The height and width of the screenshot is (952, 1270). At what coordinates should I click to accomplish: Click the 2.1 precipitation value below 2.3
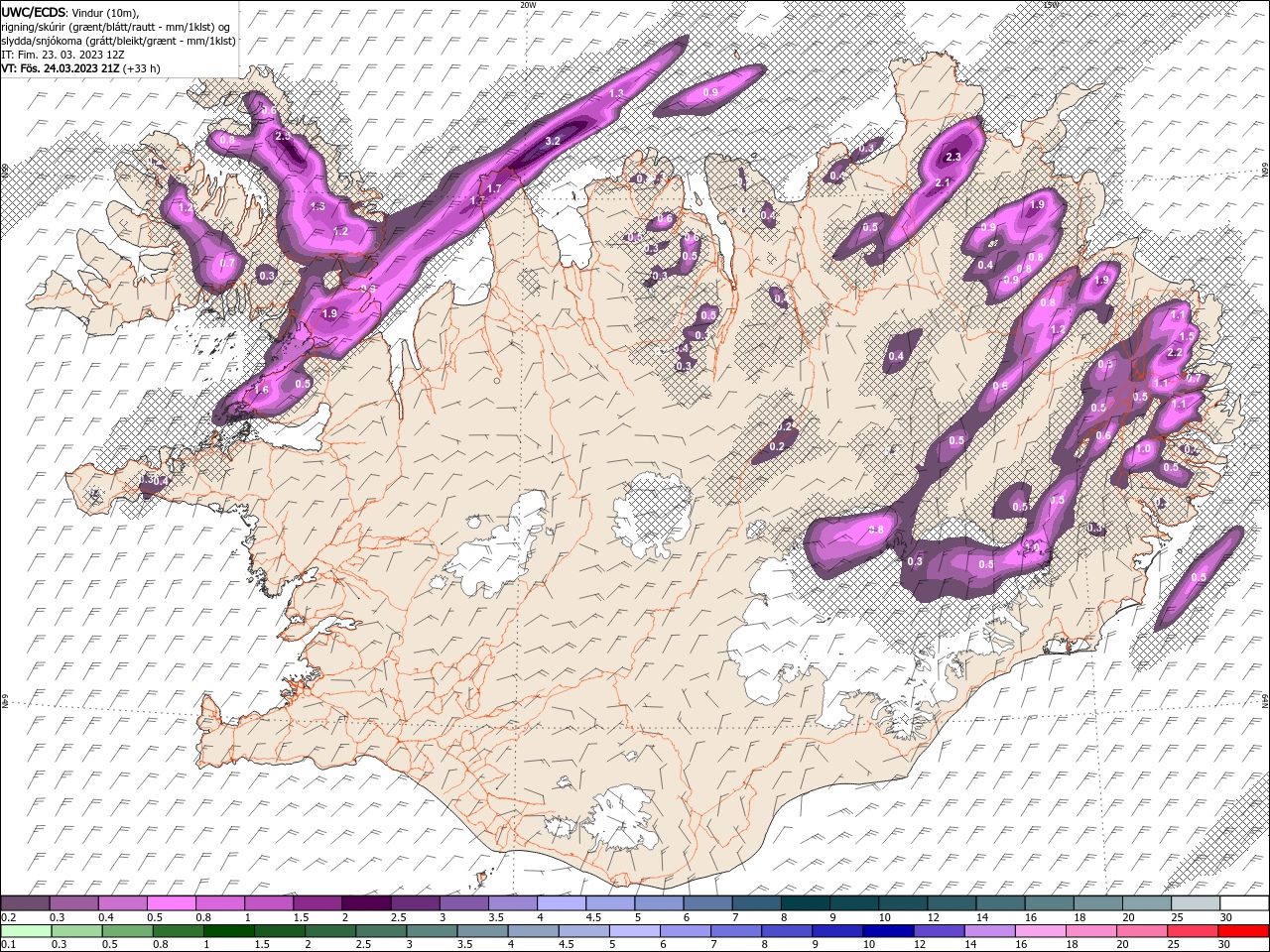943,182
